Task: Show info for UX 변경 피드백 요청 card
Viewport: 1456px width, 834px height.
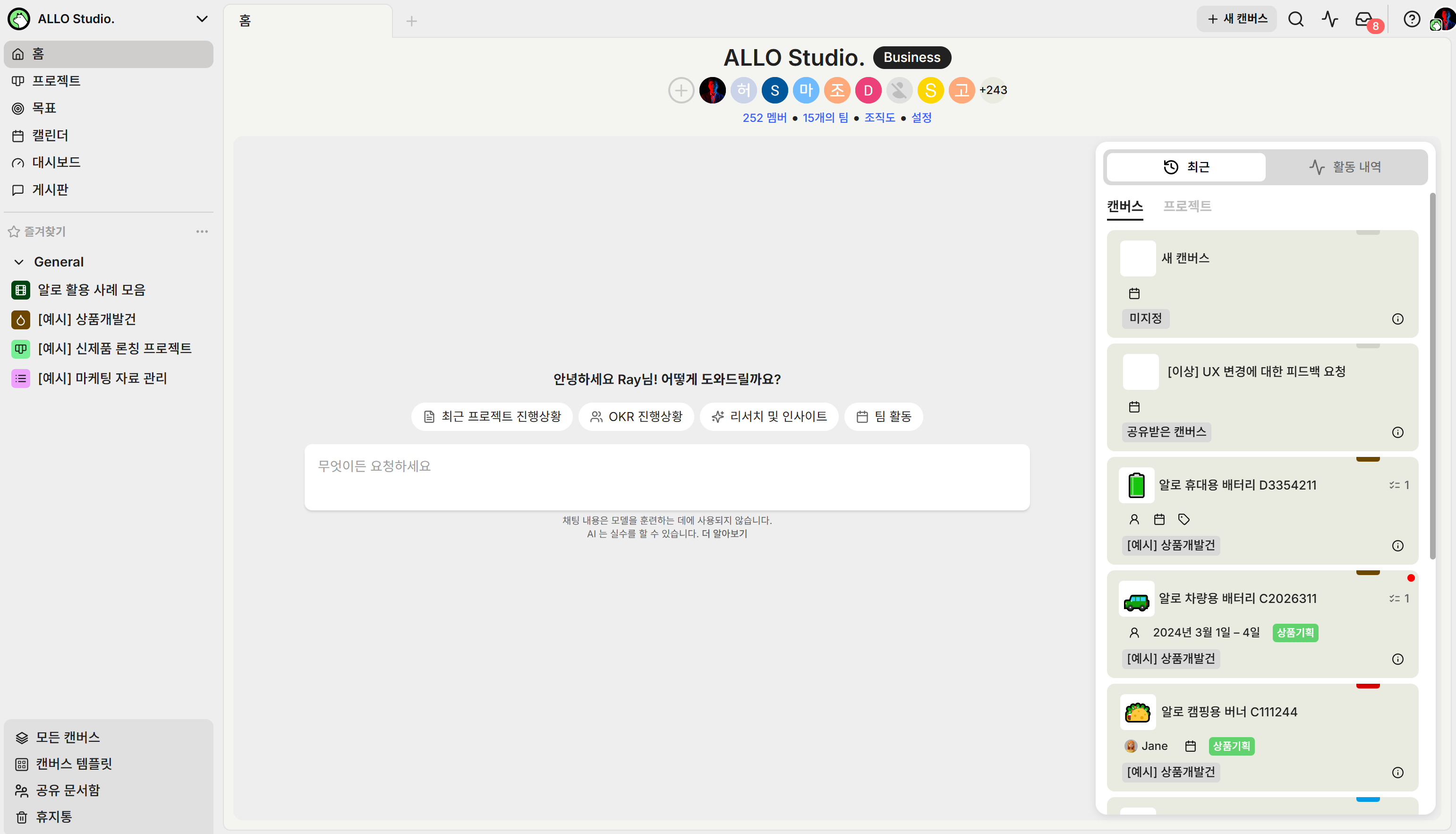Action: pyautogui.click(x=1397, y=432)
